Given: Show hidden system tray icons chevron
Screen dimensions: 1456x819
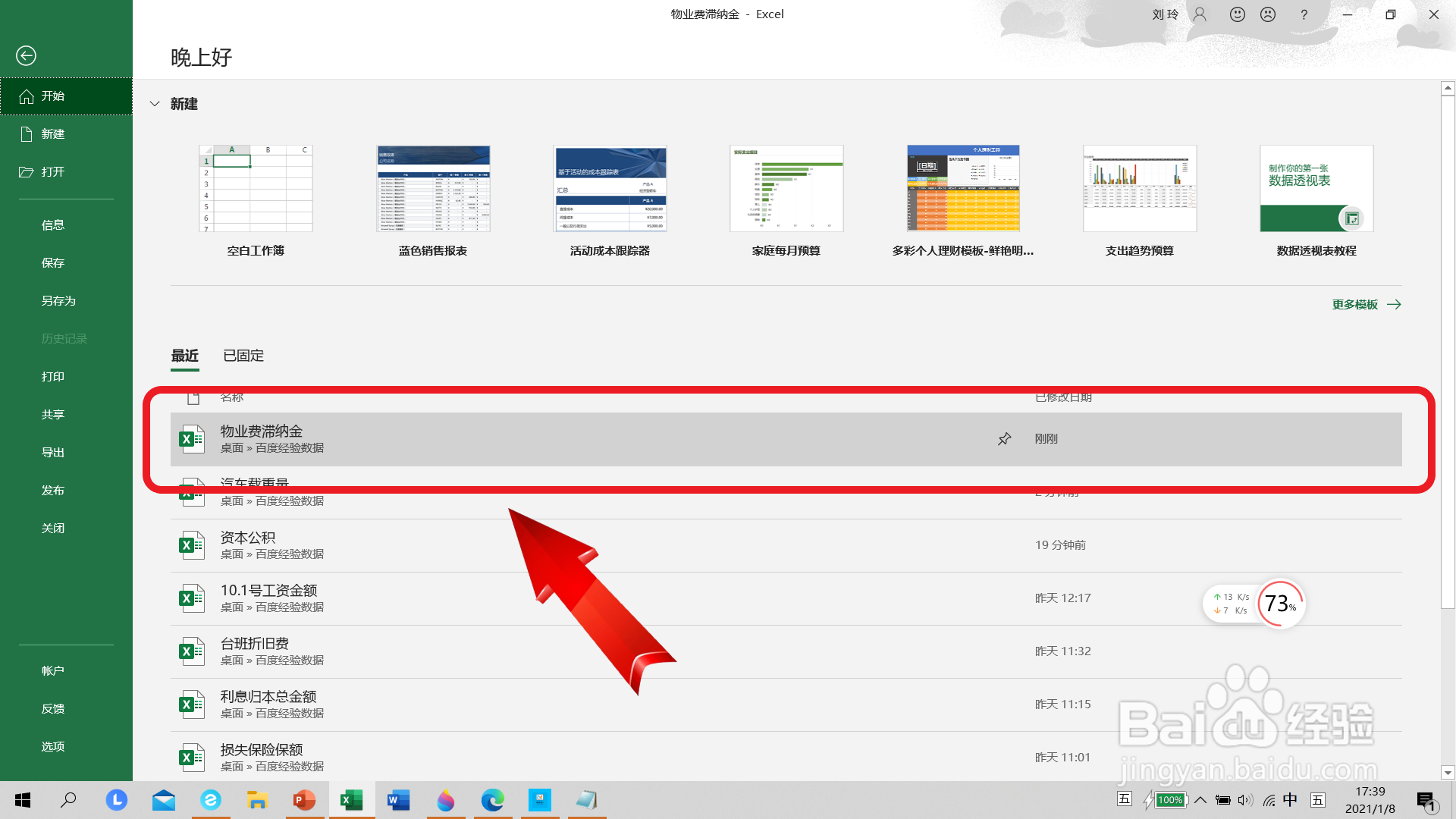Looking at the screenshot, I should click(1200, 800).
